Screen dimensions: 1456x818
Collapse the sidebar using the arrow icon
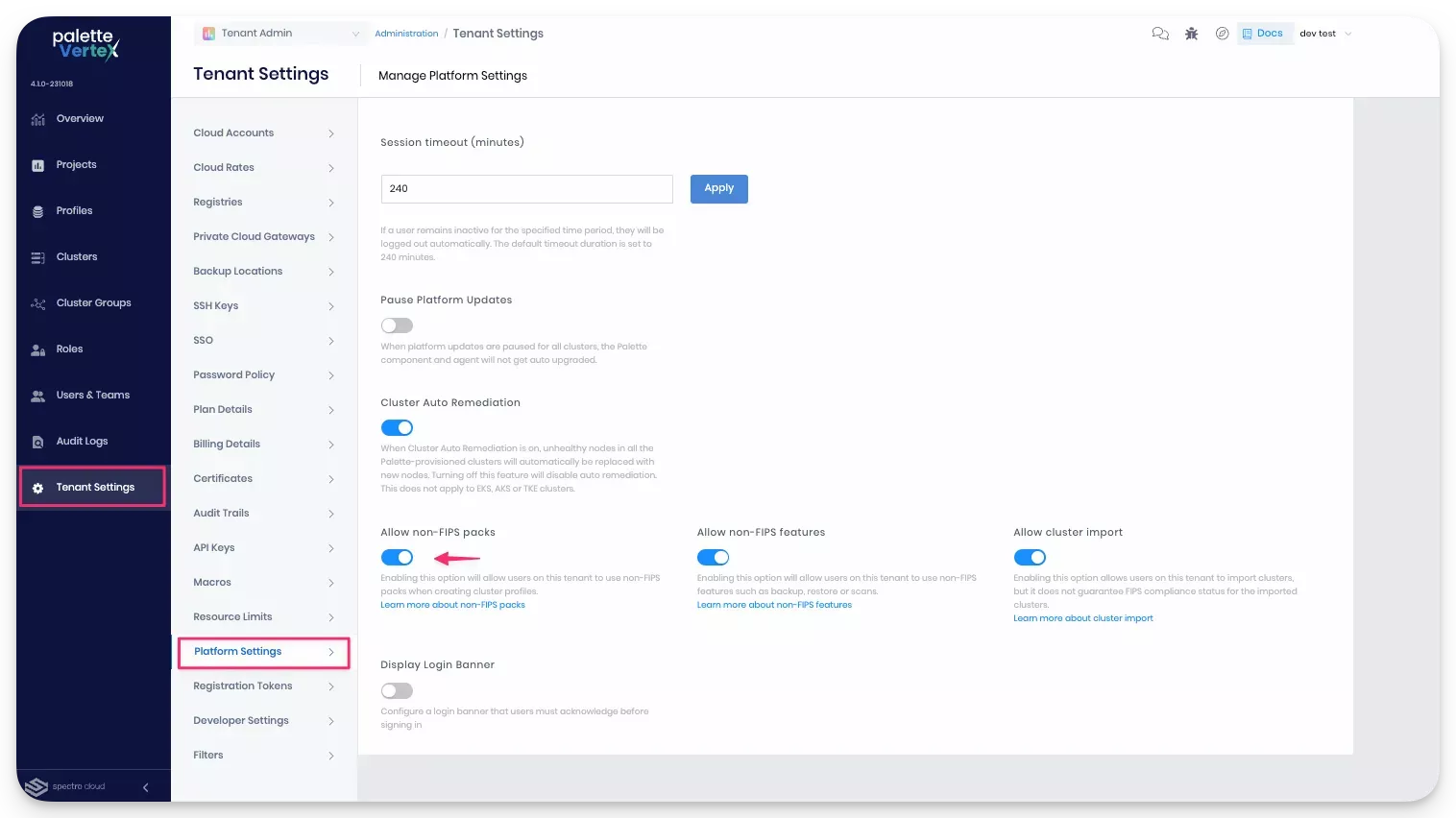[145, 787]
